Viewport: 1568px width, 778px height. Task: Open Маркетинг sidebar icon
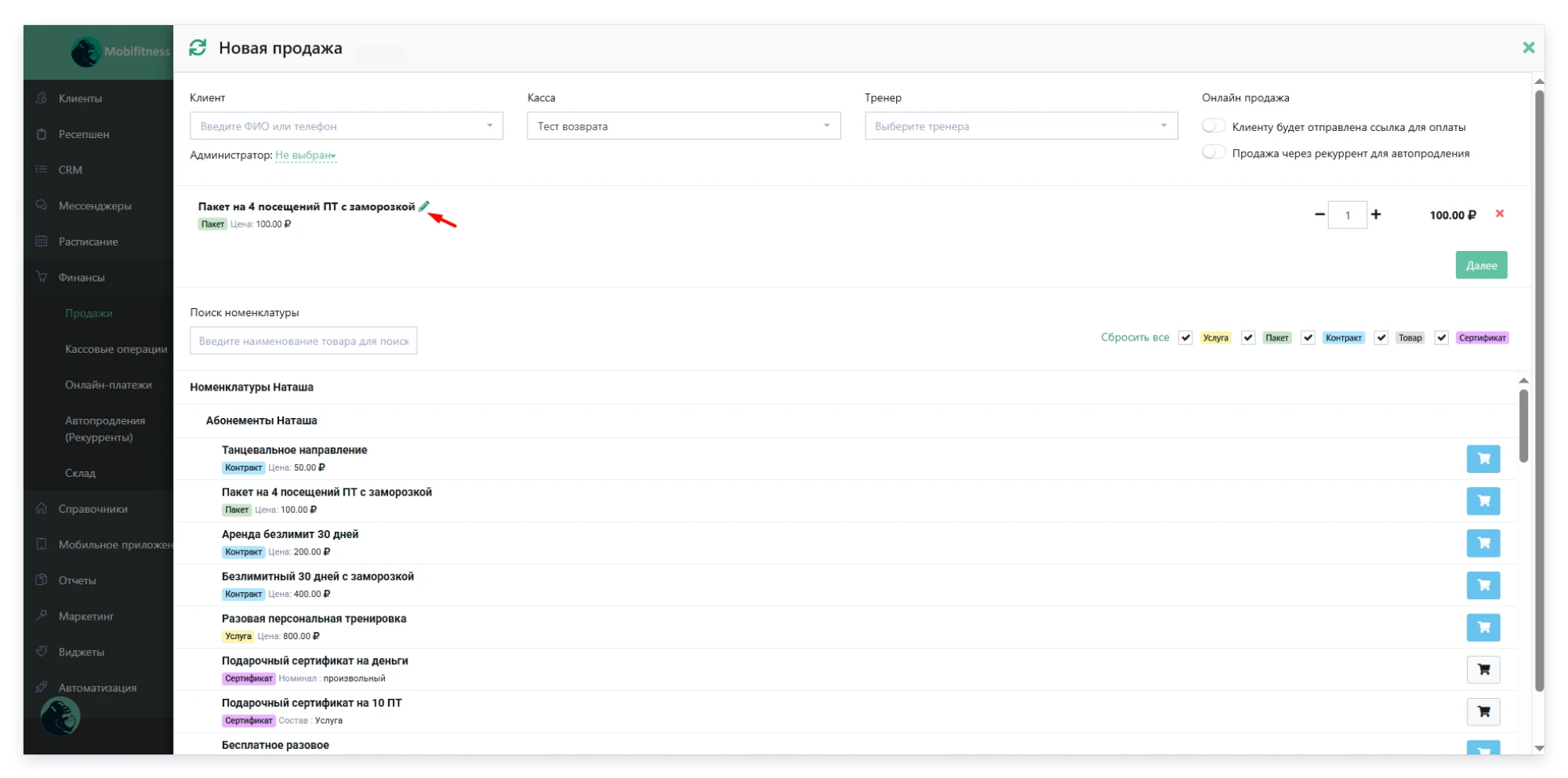(42, 616)
